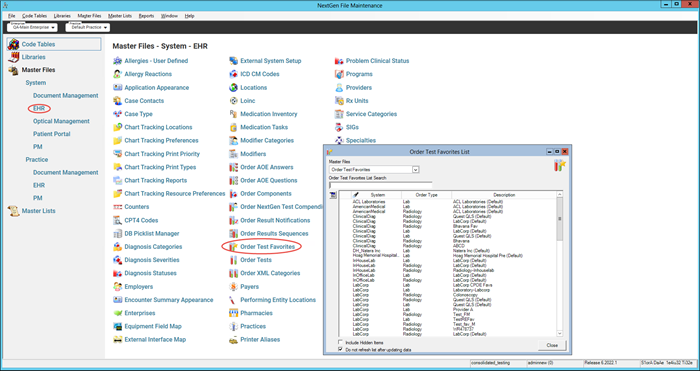
Task: Sort by the System column header
Action: (377, 195)
